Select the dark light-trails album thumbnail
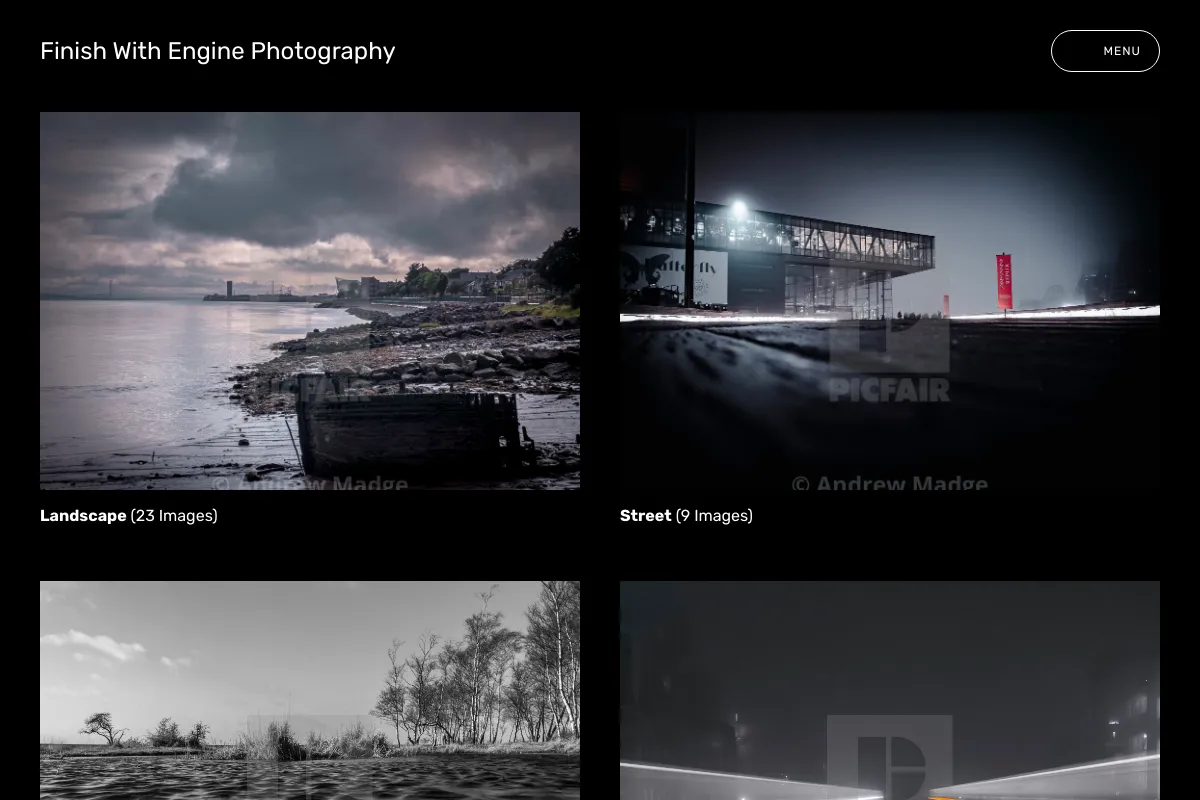The width and height of the screenshot is (1200, 800). (890, 690)
